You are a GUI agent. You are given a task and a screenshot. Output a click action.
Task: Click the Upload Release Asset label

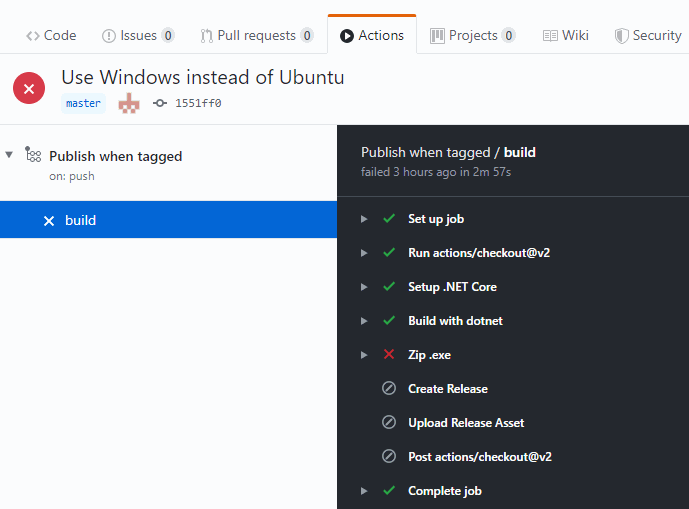tap(466, 423)
